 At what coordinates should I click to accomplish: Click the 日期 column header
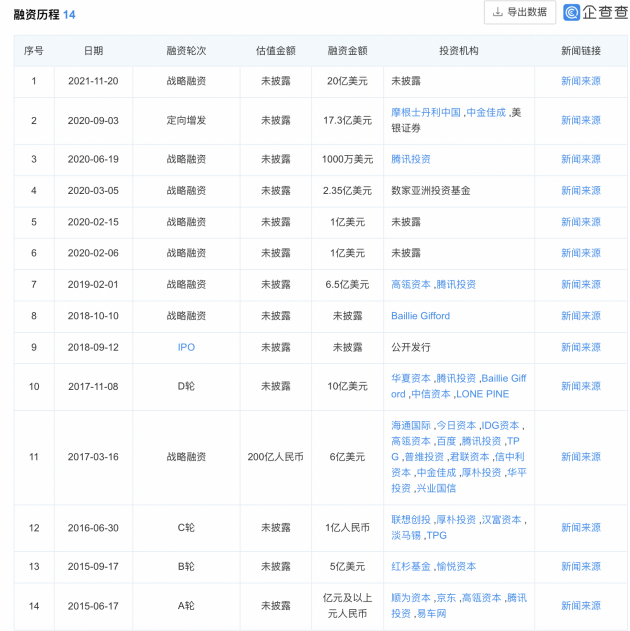tap(93, 51)
